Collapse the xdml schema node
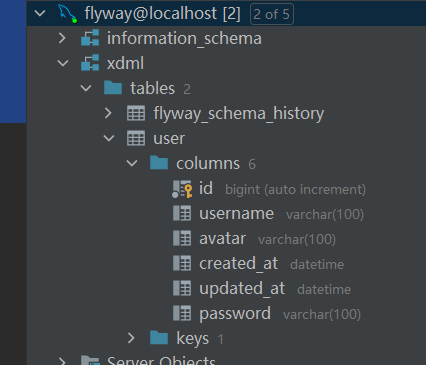The image size is (426, 365). pos(63,63)
